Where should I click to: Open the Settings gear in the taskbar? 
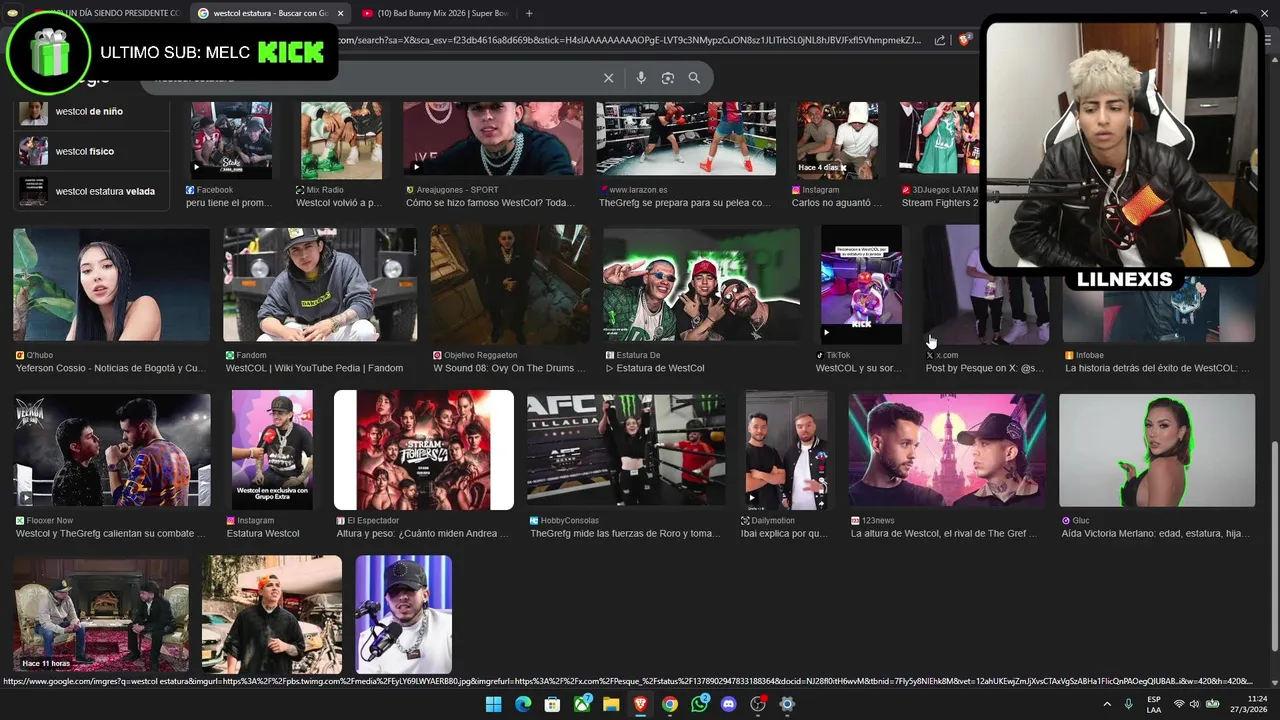tap(787, 704)
